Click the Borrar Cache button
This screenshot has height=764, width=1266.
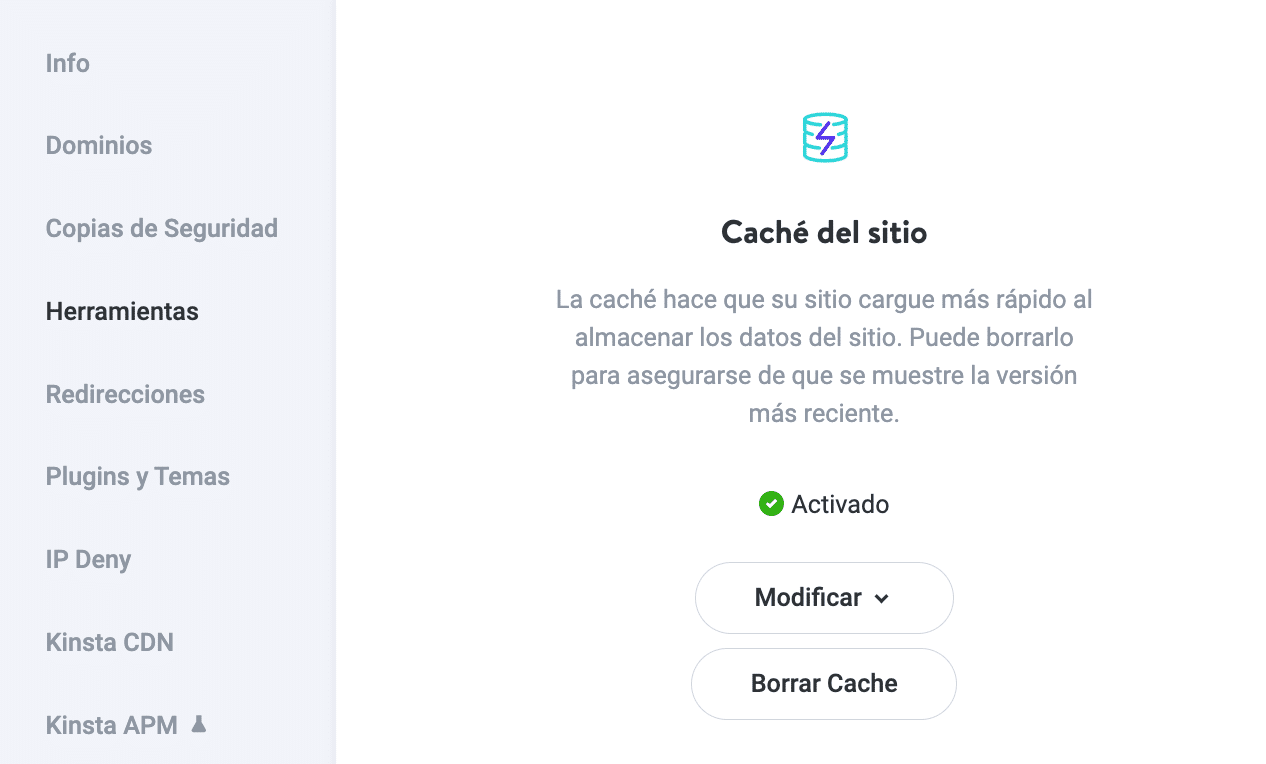(823, 684)
